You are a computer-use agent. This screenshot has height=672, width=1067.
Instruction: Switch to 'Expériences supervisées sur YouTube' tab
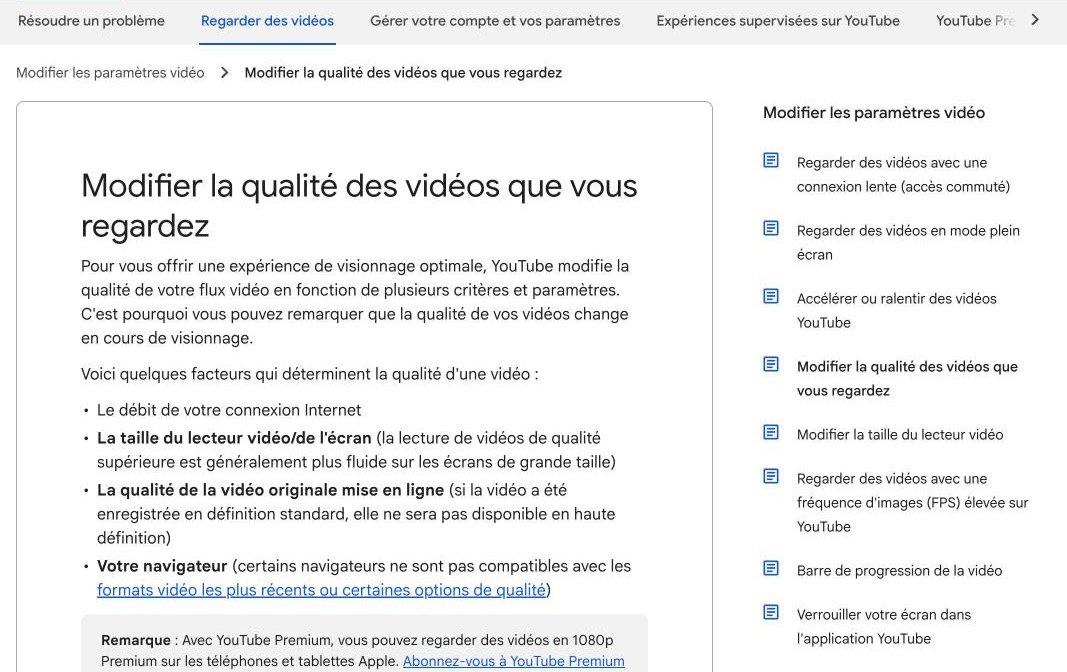[x=778, y=21]
